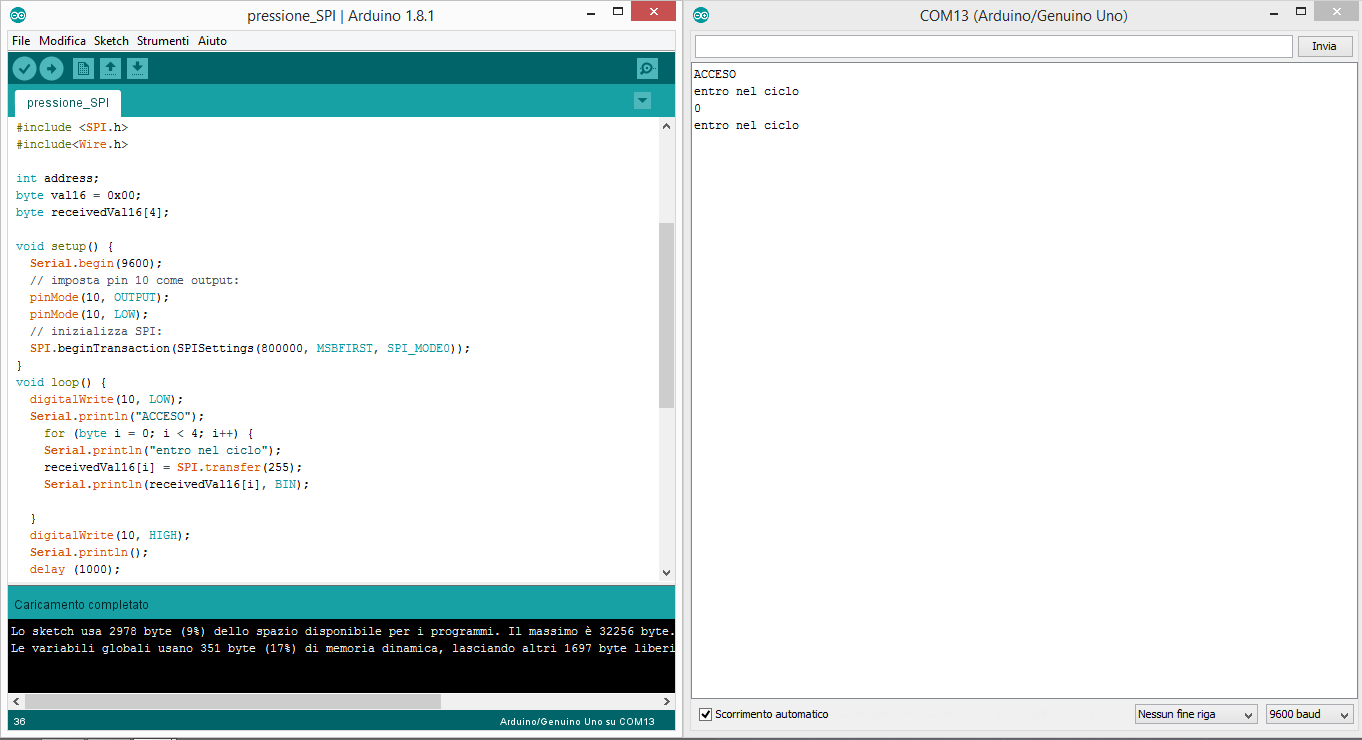Close the pressione_SPI Arduino window
Screen dimensions: 1362x740
point(654,12)
